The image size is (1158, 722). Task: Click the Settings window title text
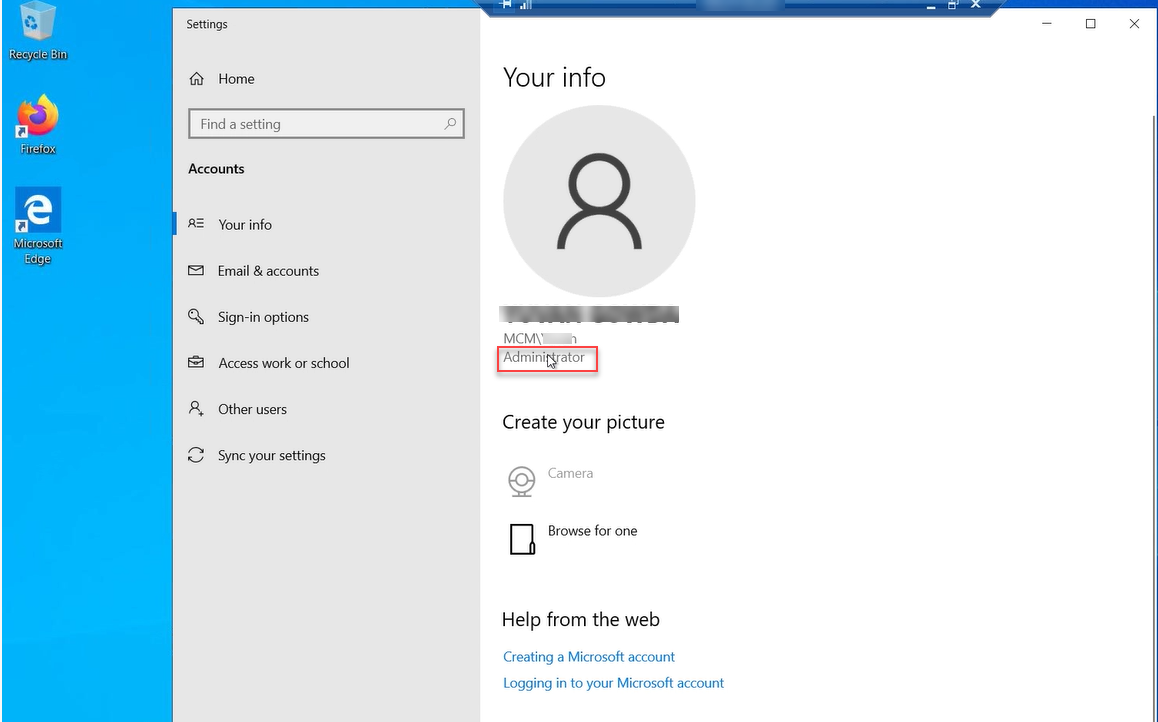207,24
